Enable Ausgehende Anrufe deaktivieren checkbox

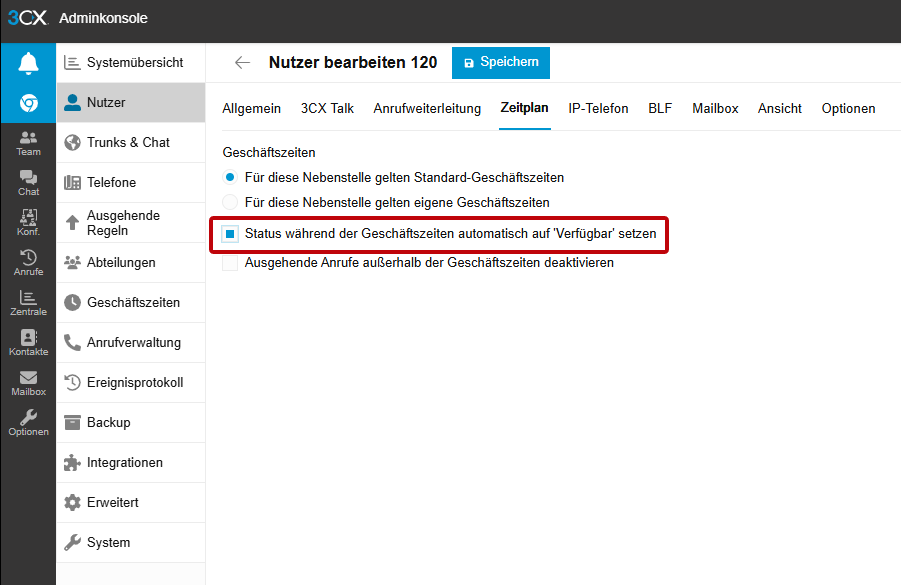[230, 263]
